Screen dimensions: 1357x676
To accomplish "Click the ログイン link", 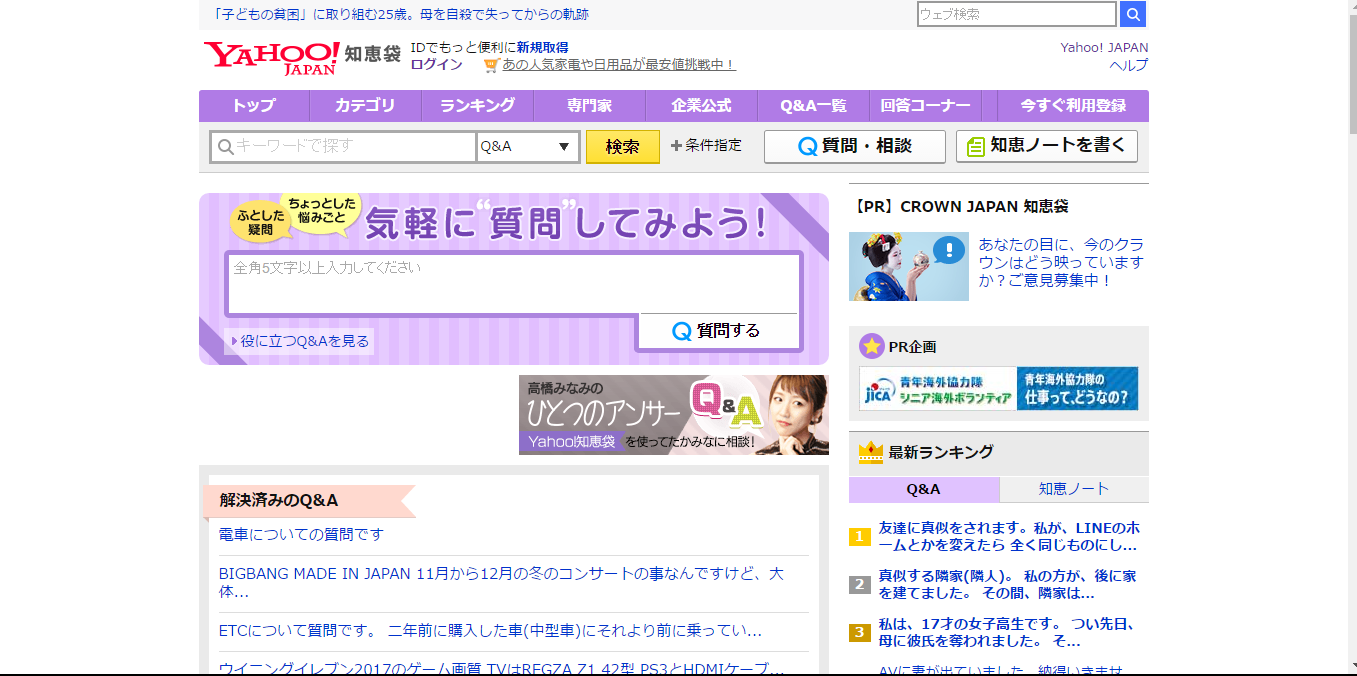I will (x=437, y=64).
